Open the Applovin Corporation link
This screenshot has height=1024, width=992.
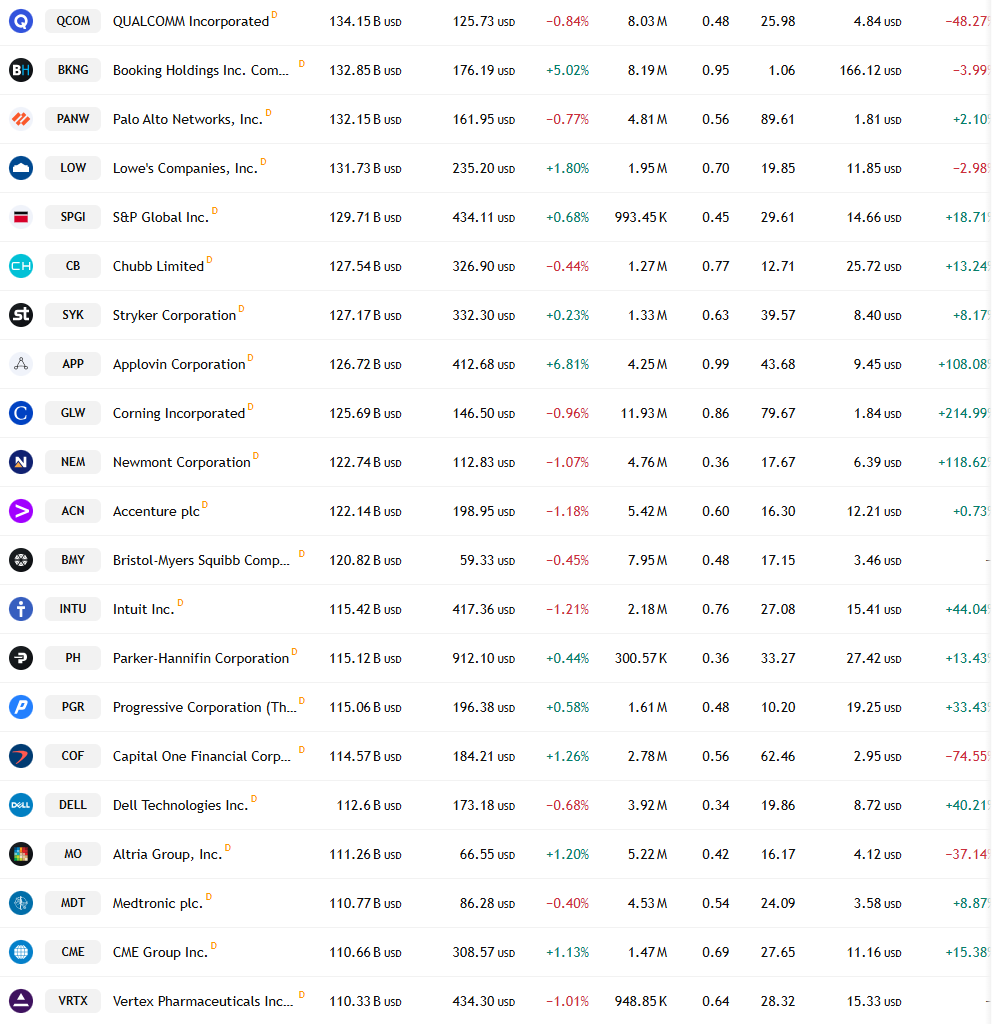pos(179,364)
